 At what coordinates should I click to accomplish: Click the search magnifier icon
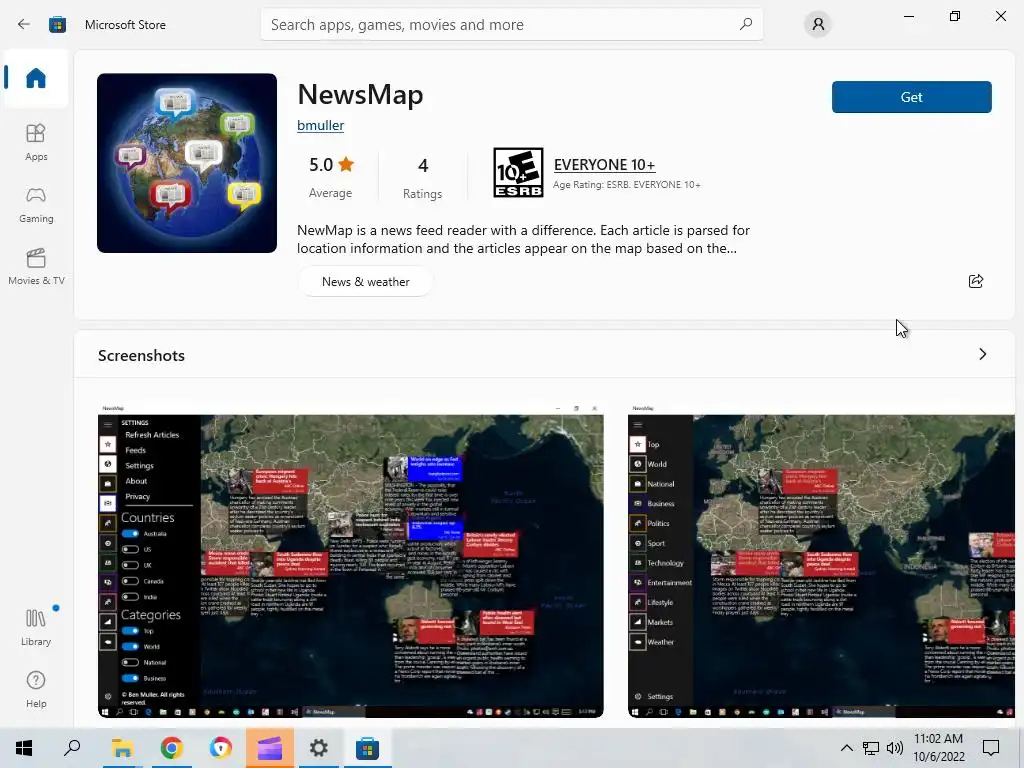coord(746,24)
